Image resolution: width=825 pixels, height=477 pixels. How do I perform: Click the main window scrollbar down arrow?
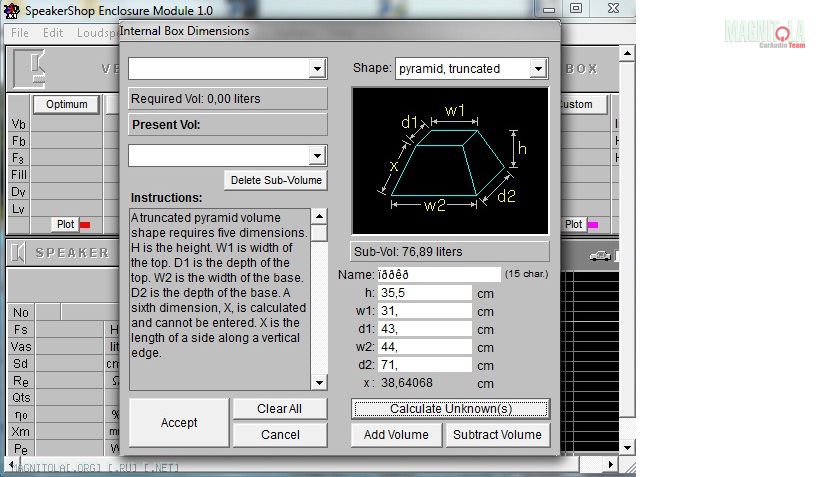click(x=627, y=448)
